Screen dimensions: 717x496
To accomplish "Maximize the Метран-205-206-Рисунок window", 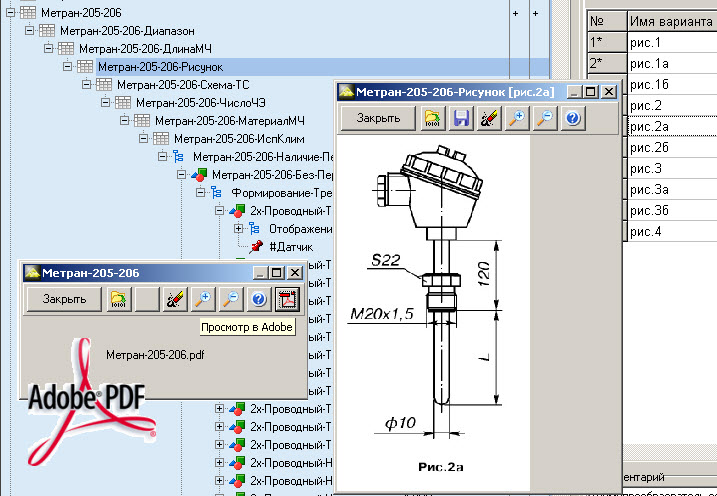I will [590, 91].
